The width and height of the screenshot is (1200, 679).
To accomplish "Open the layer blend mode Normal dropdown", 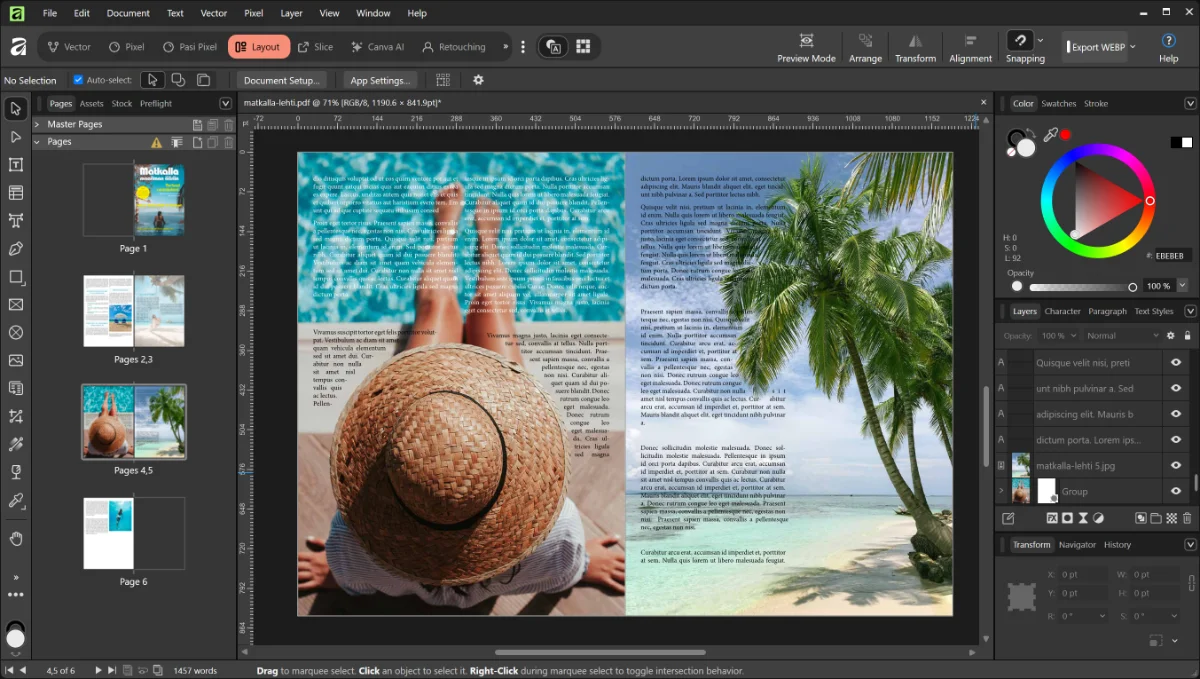I will tap(1122, 336).
